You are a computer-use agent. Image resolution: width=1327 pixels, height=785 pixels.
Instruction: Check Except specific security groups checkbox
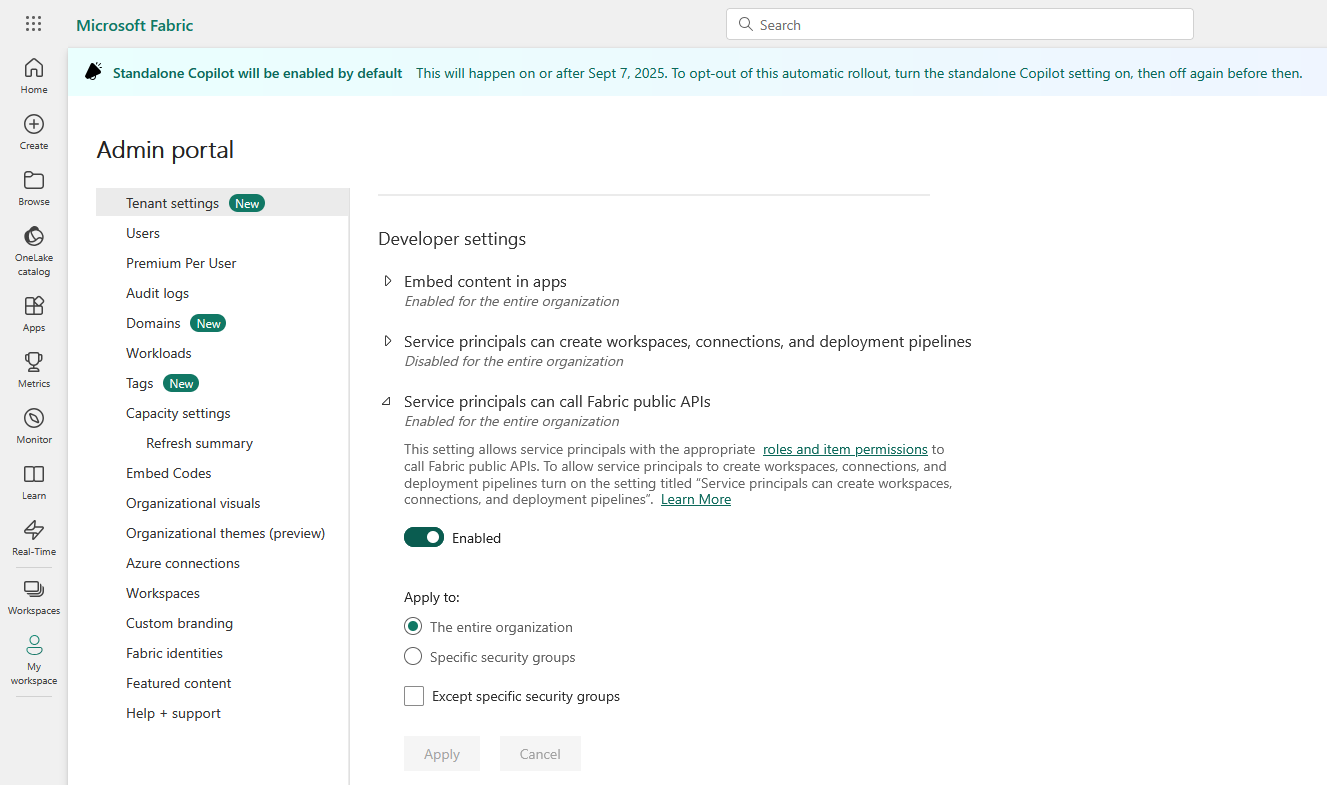point(414,696)
